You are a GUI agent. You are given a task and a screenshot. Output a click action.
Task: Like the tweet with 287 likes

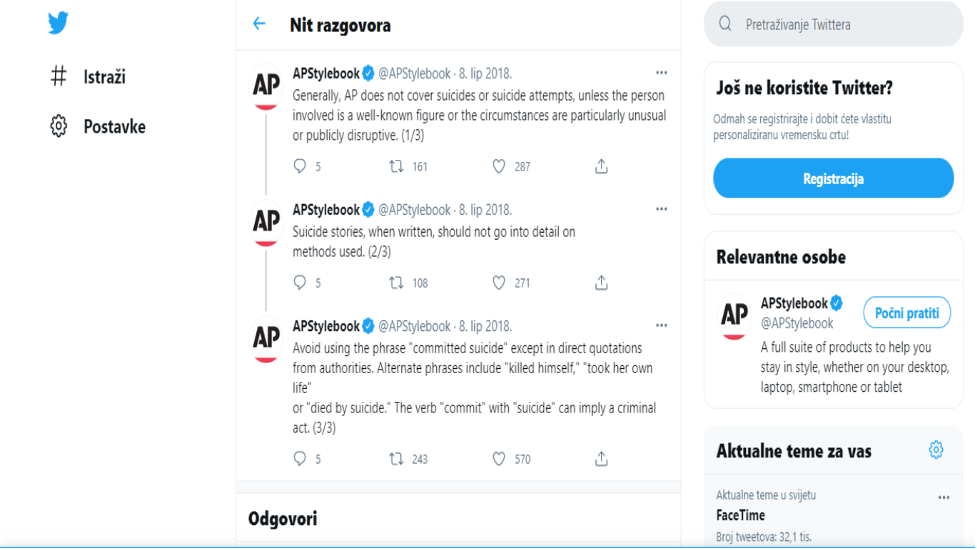[x=498, y=166]
